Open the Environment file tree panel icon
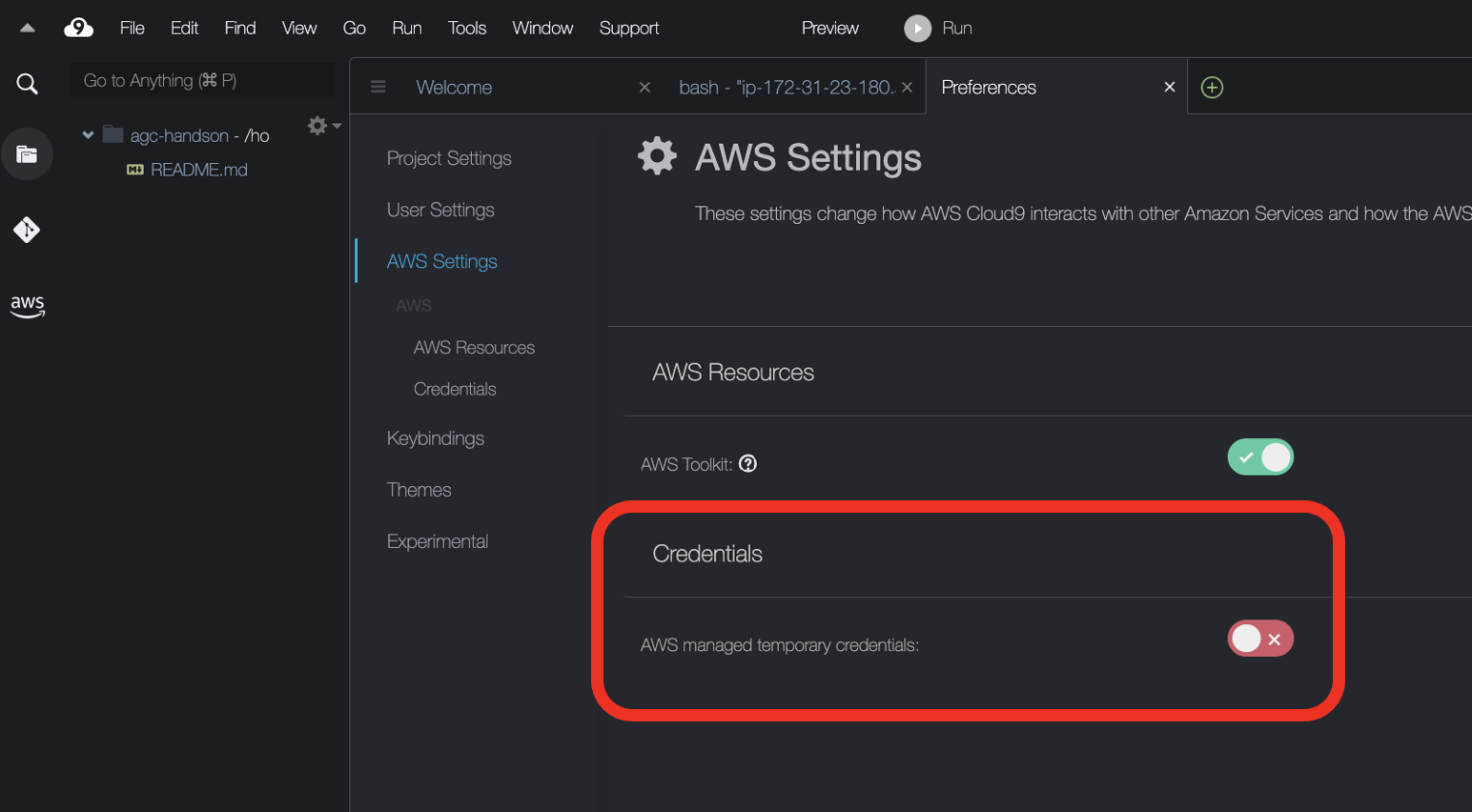 [x=27, y=153]
